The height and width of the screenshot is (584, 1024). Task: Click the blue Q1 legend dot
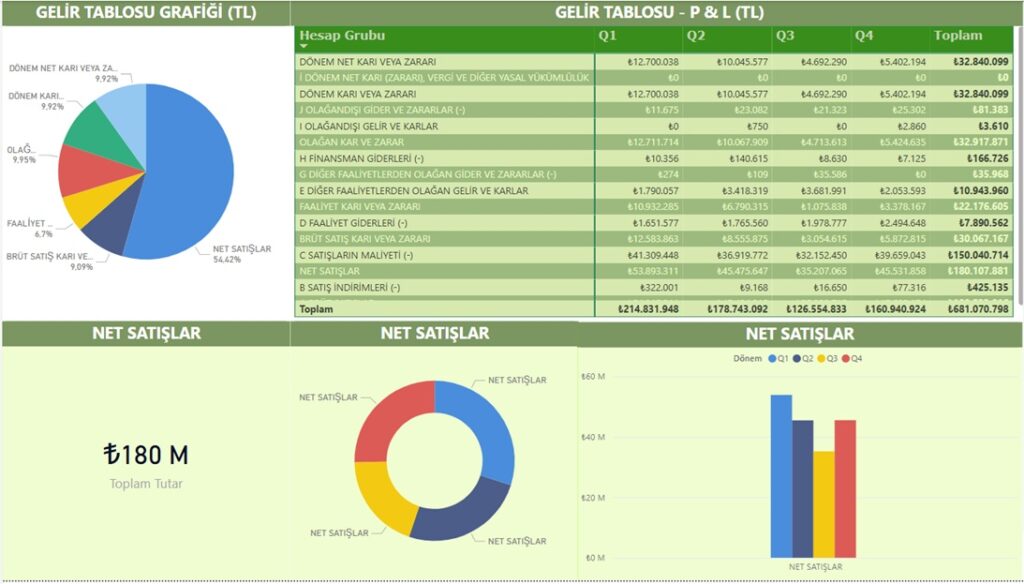pyautogui.click(x=772, y=358)
